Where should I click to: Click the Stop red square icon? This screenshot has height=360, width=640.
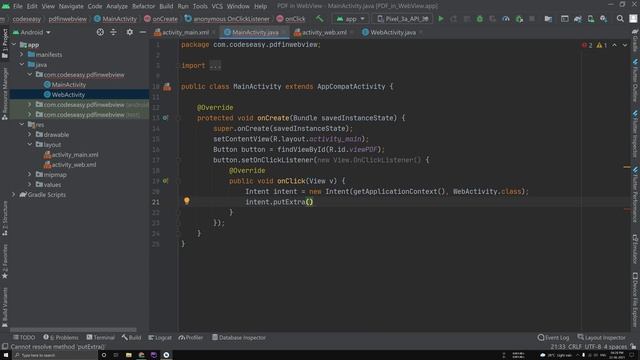pyautogui.click(x=532, y=19)
